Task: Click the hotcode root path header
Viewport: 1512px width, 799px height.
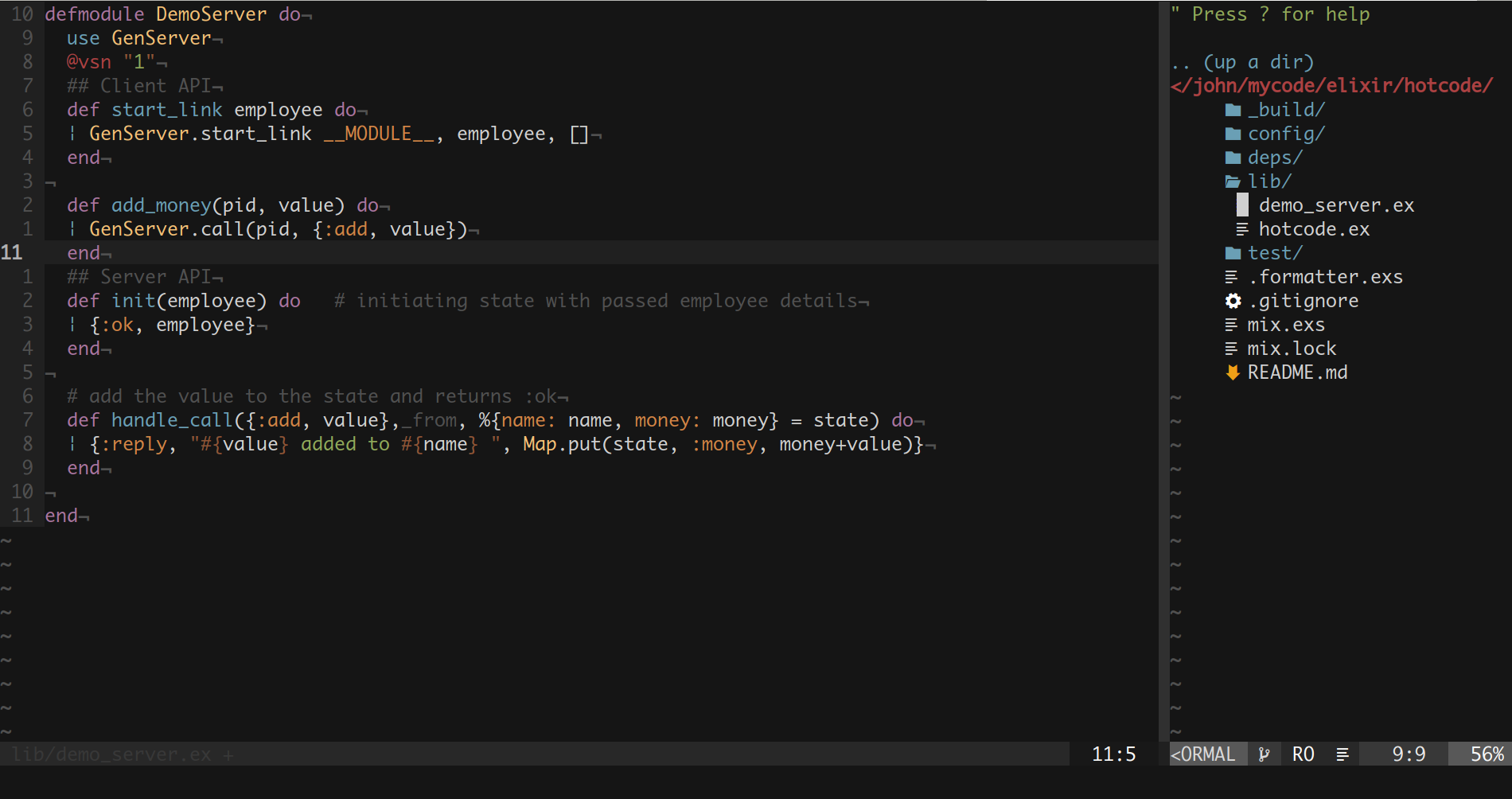Action: tap(1331, 86)
